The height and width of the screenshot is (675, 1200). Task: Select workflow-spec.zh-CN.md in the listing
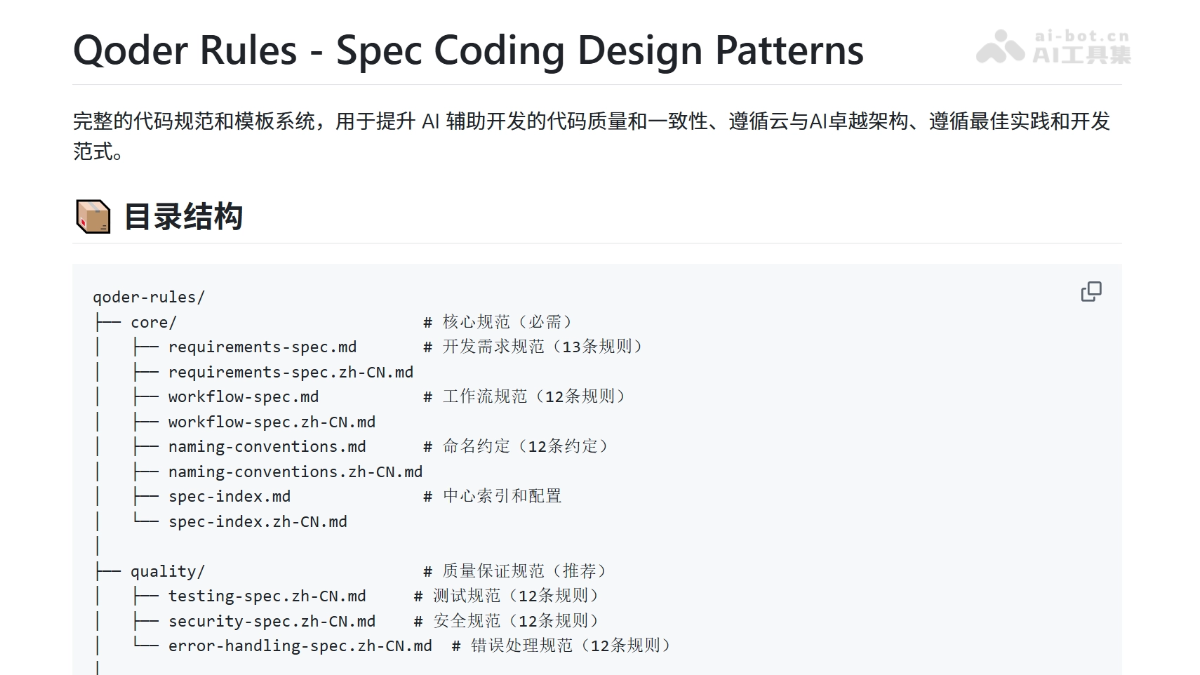point(271,422)
